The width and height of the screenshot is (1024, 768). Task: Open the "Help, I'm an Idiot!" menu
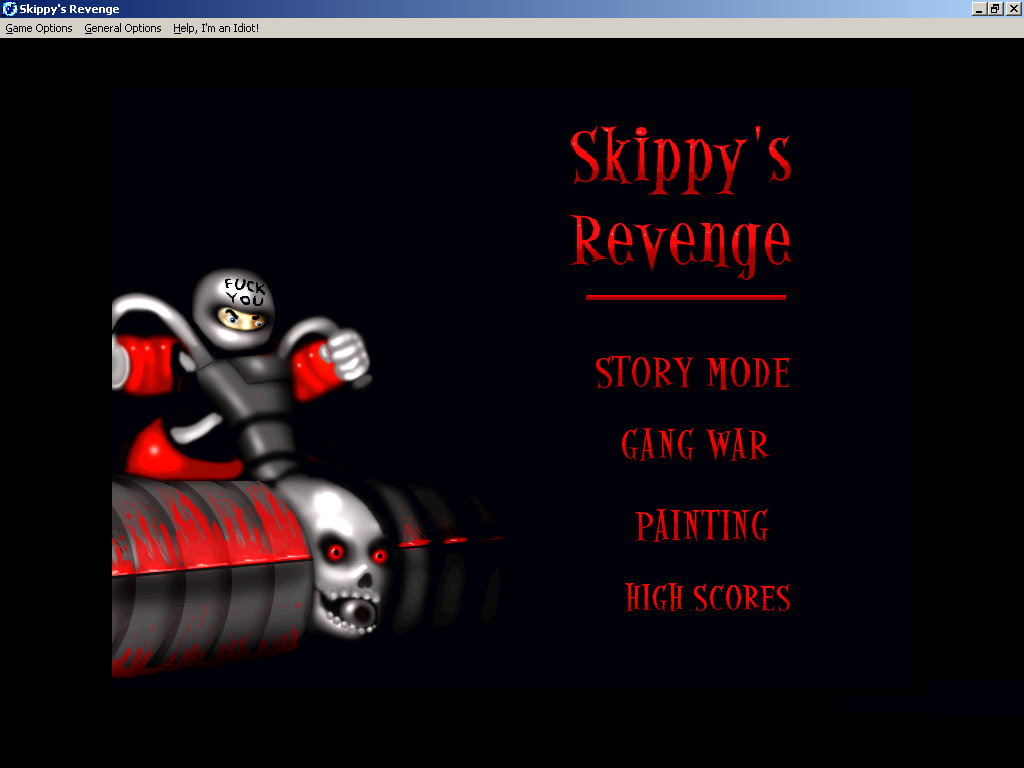216,28
